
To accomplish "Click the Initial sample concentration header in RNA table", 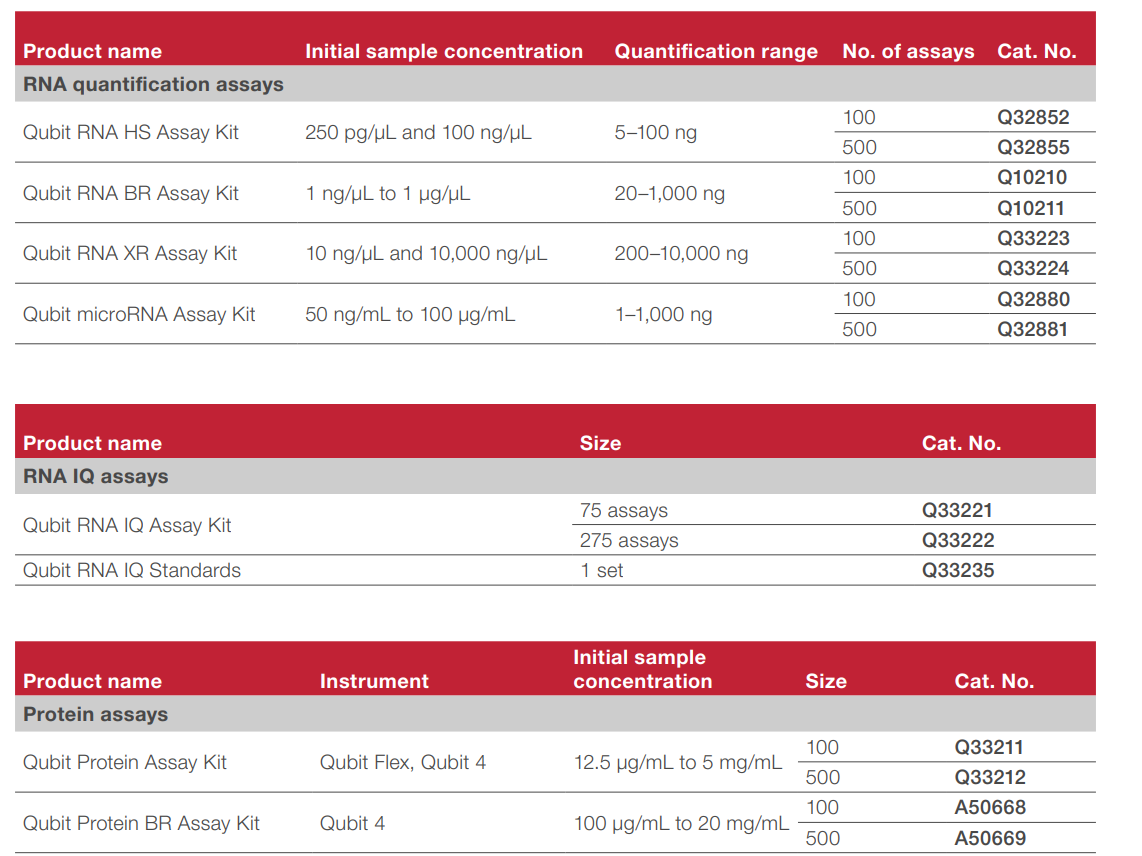I will point(444,52).
